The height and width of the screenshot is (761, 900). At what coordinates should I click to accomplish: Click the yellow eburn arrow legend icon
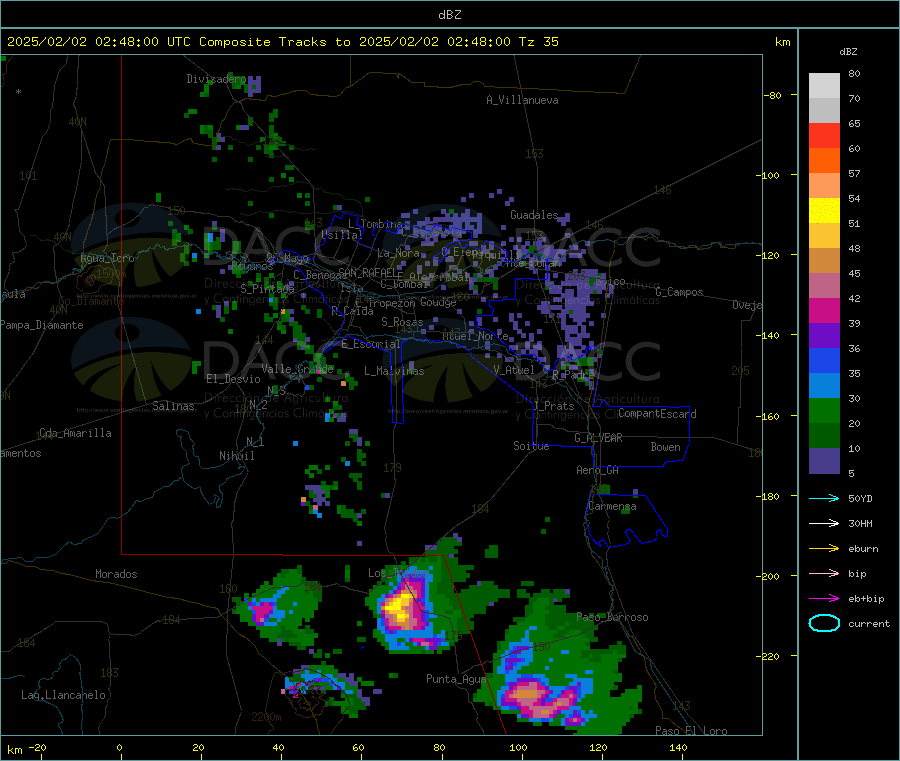point(824,549)
